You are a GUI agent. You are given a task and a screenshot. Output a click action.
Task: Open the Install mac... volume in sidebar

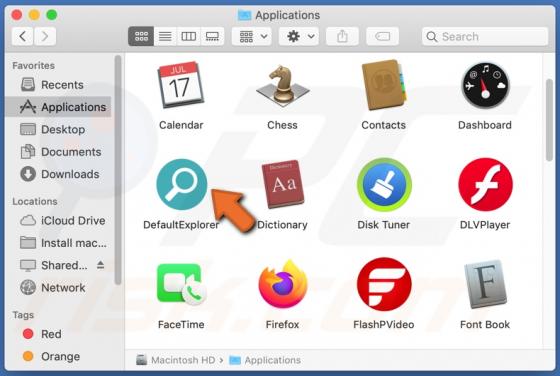(x=58, y=243)
